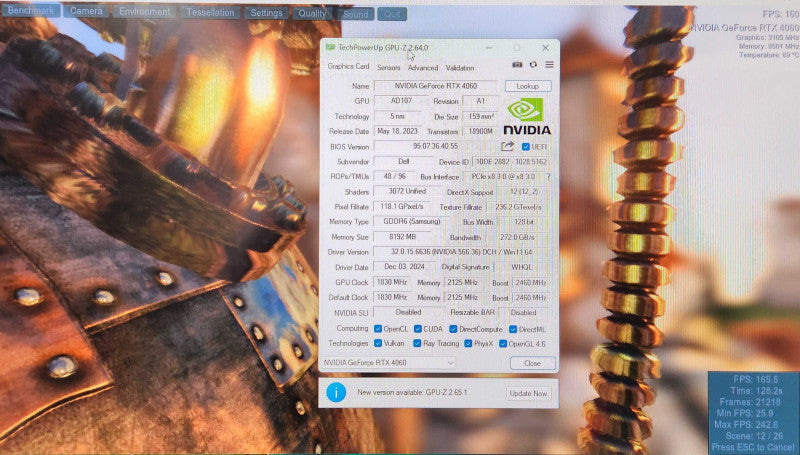The image size is (800, 455).
Task: Click the New version available GPU-Z notice
Action: click(412, 392)
